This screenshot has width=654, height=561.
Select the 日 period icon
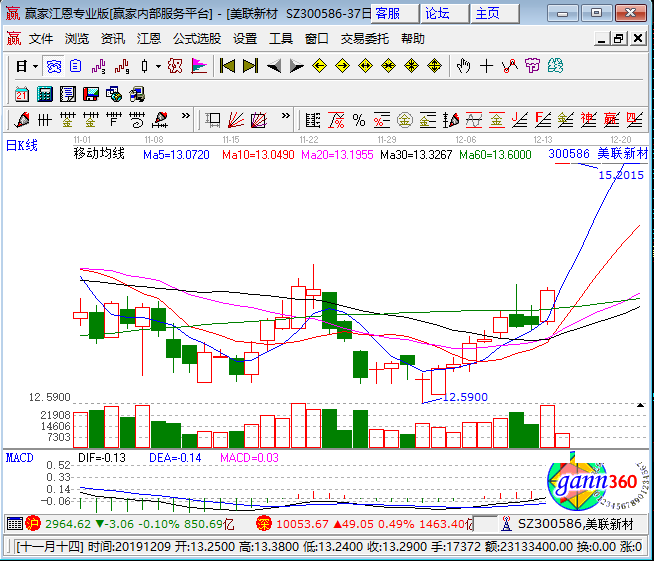point(22,66)
